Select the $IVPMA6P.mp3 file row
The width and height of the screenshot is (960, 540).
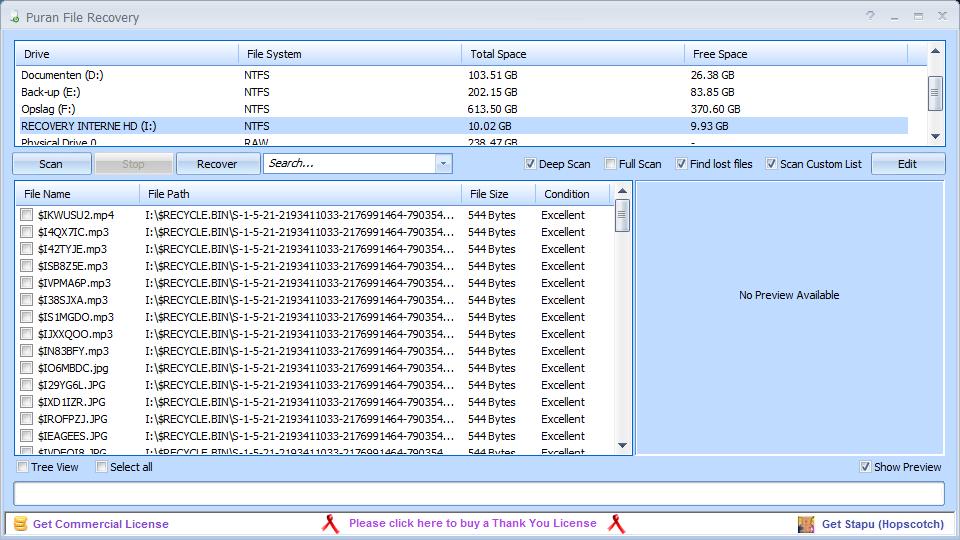click(x=315, y=283)
